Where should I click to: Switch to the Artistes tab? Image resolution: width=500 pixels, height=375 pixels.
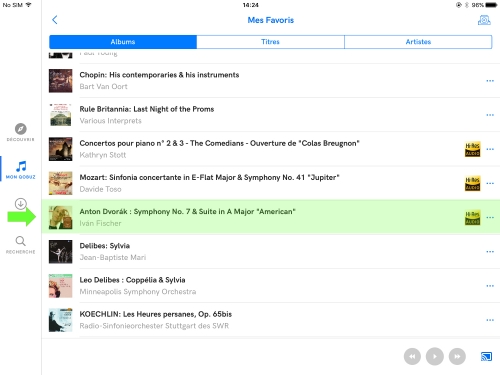pos(418,42)
